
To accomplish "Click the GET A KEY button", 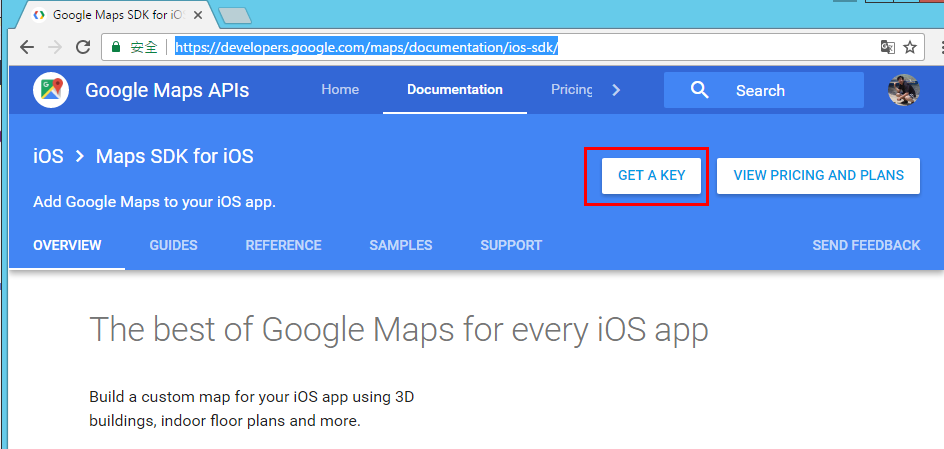I will click(x=651, y=176).
